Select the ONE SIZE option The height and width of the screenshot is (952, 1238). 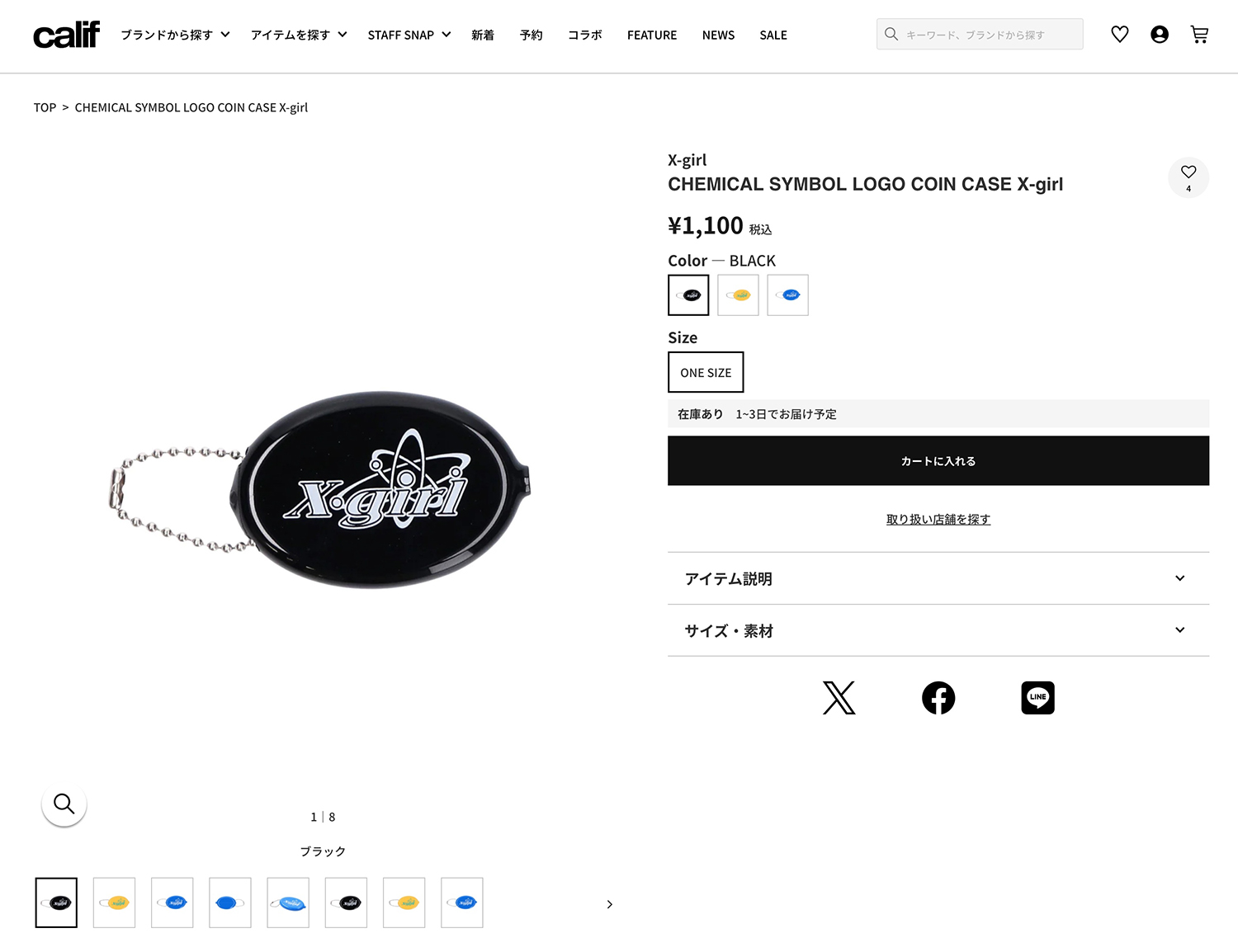click(705, 372)
